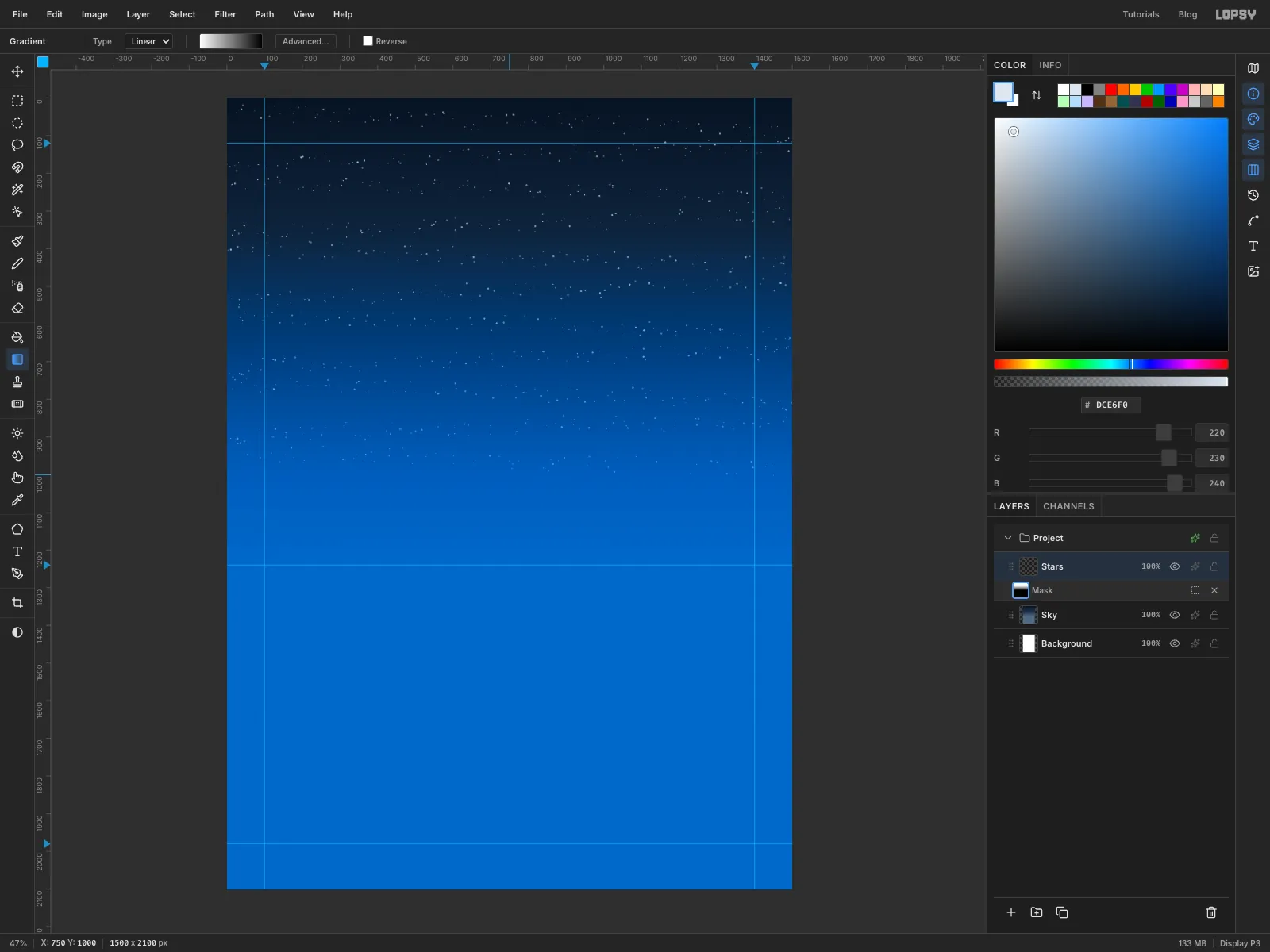The image size is (1270, 952).
Task: Enable the Reverse gradient checkbox
Action: tap(368, 41)
